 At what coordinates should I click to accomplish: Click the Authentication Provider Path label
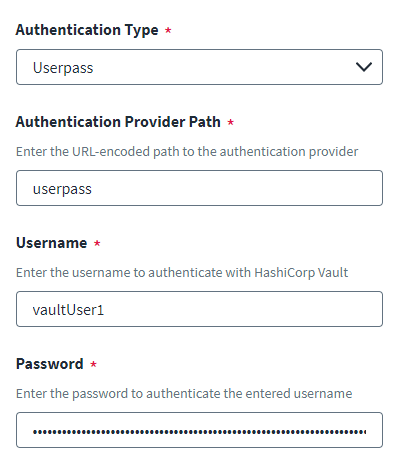pyautogui.click(x=118, y=122)
